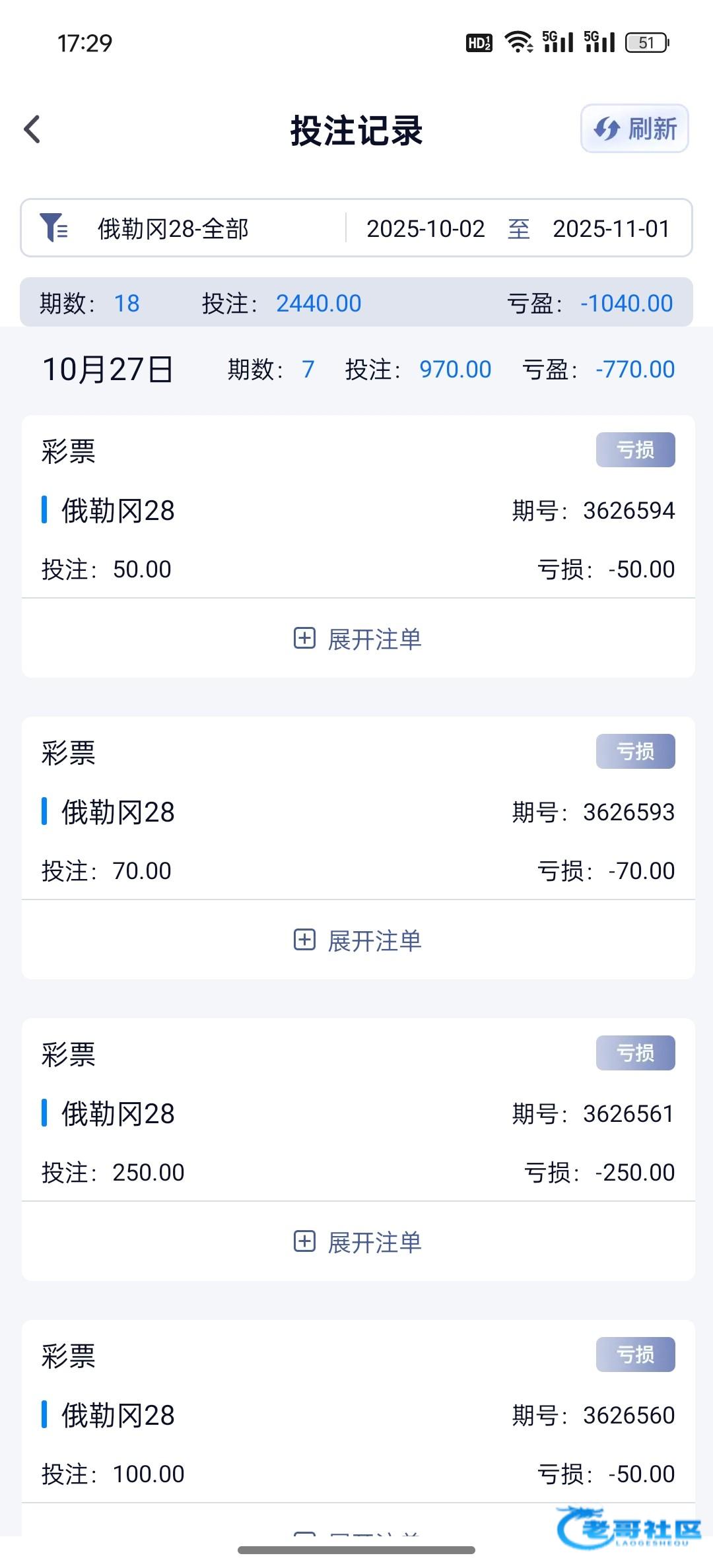The height and width of the screenshot is (1568, 713).
Task: Expand 展开注单 for the 70.00 bet
Action: coord(374,940)
